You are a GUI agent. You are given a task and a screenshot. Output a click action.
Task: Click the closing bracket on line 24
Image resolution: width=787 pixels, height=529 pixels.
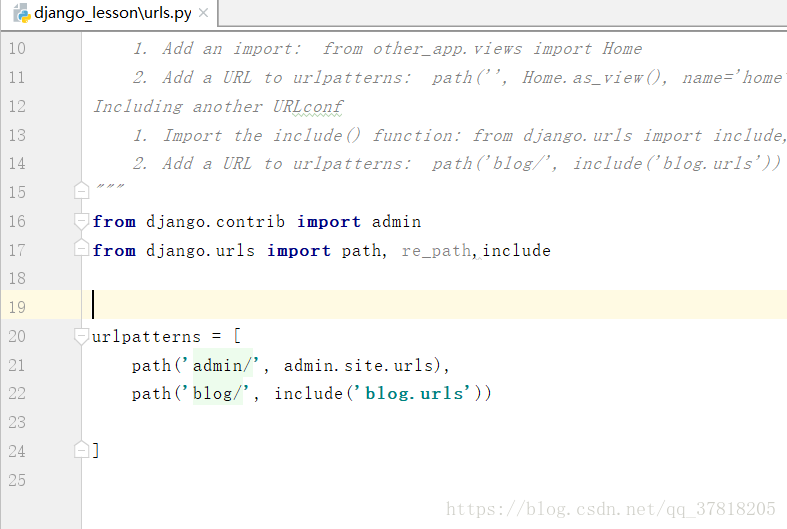[x=96, y=450]
